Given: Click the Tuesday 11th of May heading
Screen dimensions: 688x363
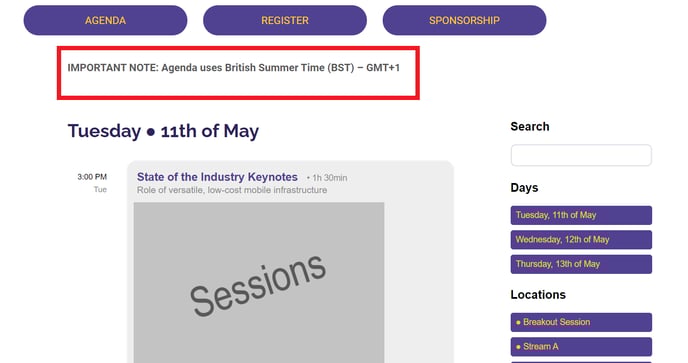Looking at the screenshot, I should point(163,131).
